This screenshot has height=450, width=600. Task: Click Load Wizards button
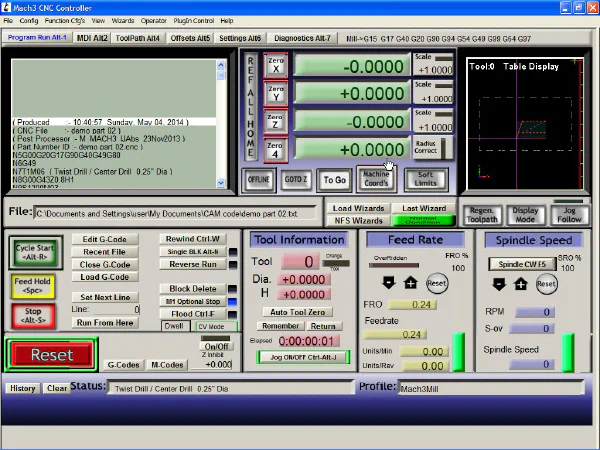358,208
